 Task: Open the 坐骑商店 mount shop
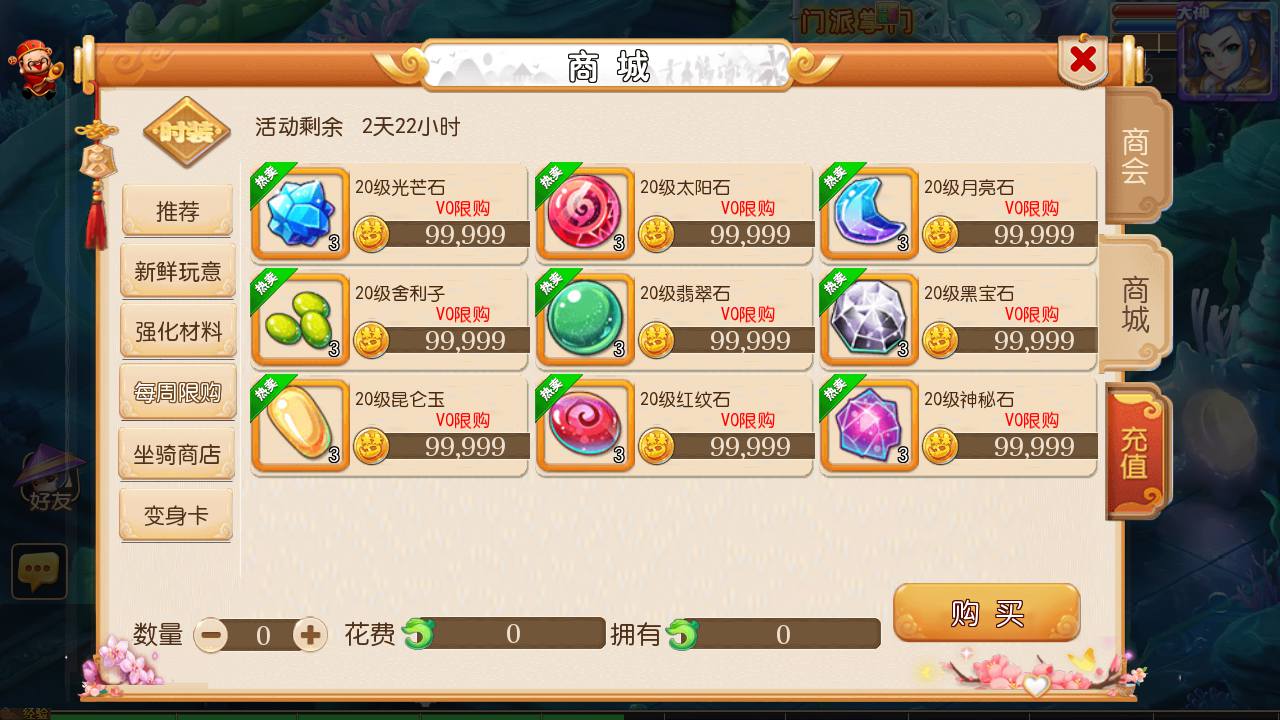(x=178, y=454)
